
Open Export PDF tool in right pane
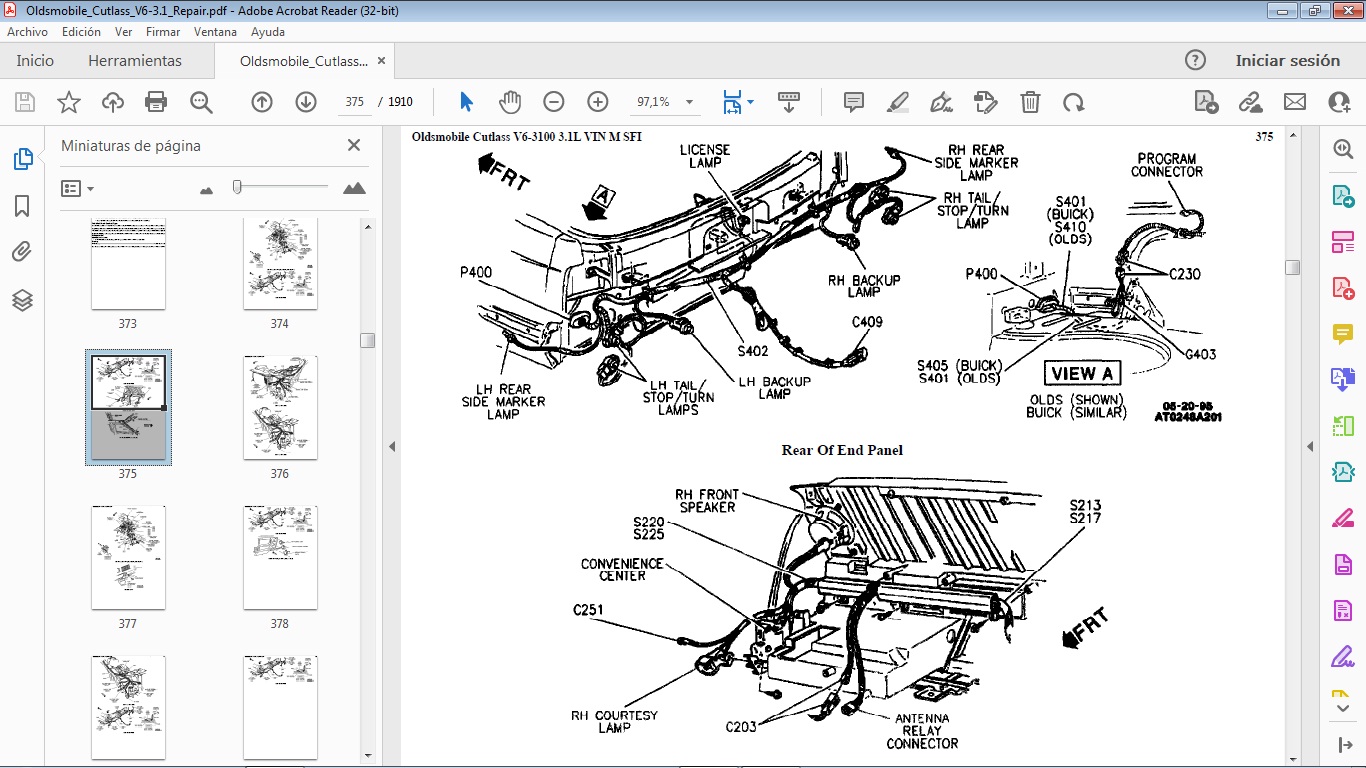(1342, 196)
